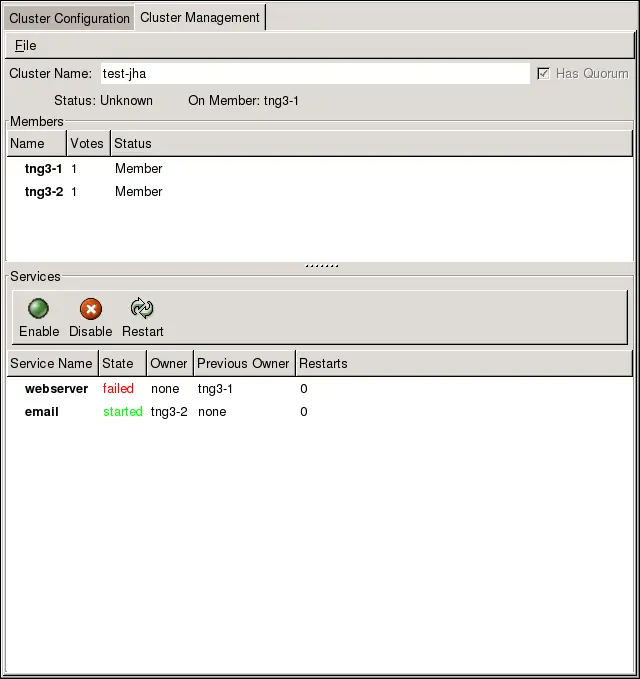Select the email service row

pos(42,411)
